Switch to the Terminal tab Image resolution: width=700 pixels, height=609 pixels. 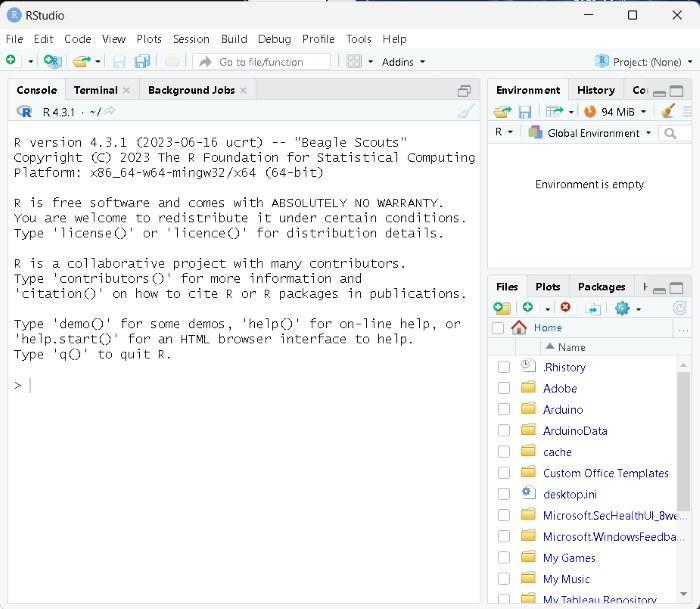96,90
